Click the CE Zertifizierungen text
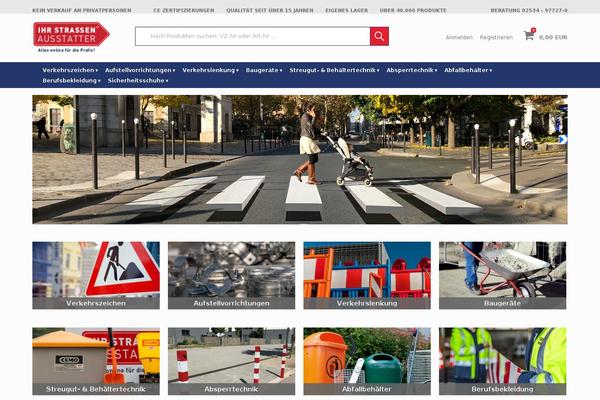 pyautogui.click(x=184, y=10)
